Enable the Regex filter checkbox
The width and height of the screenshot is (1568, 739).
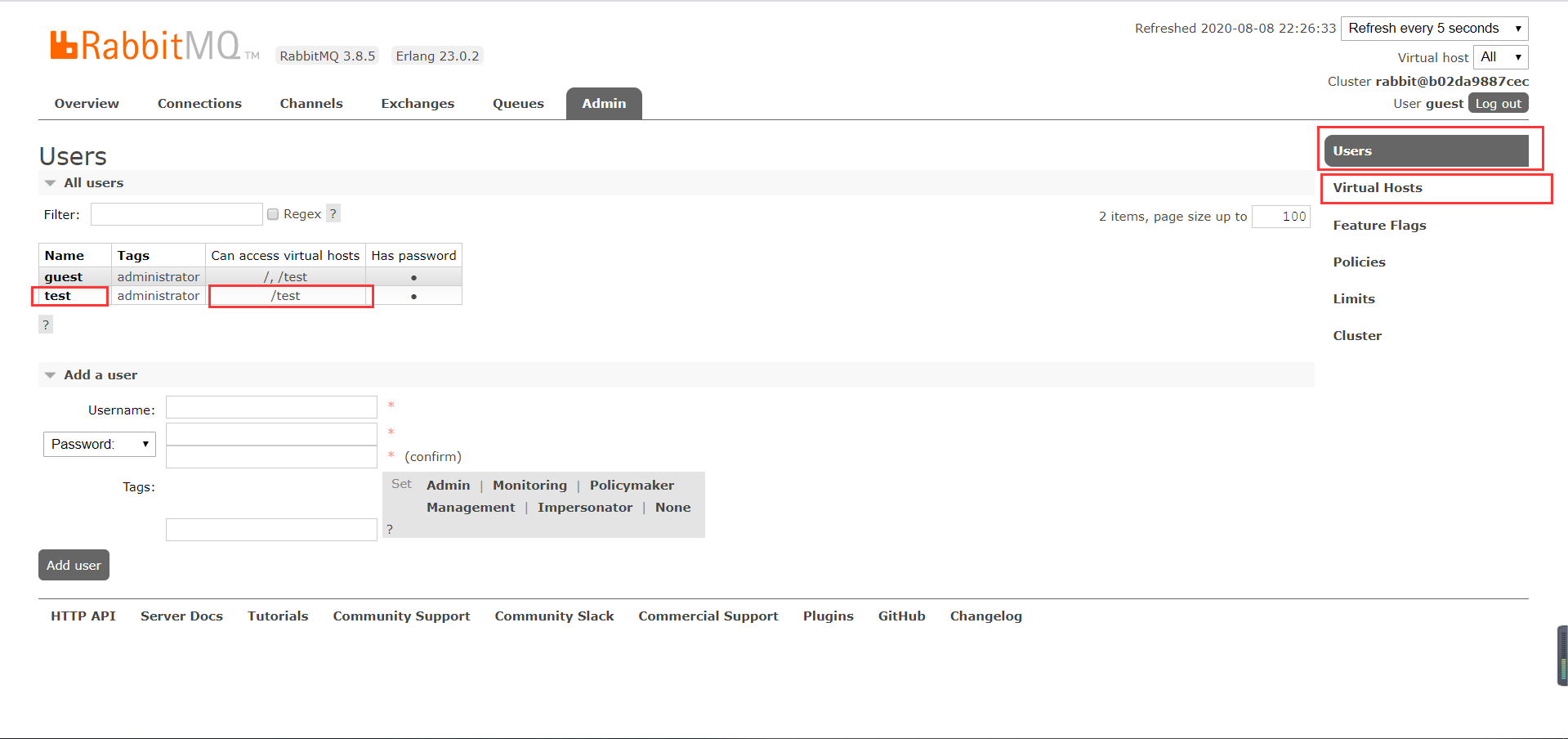[273, 214]
